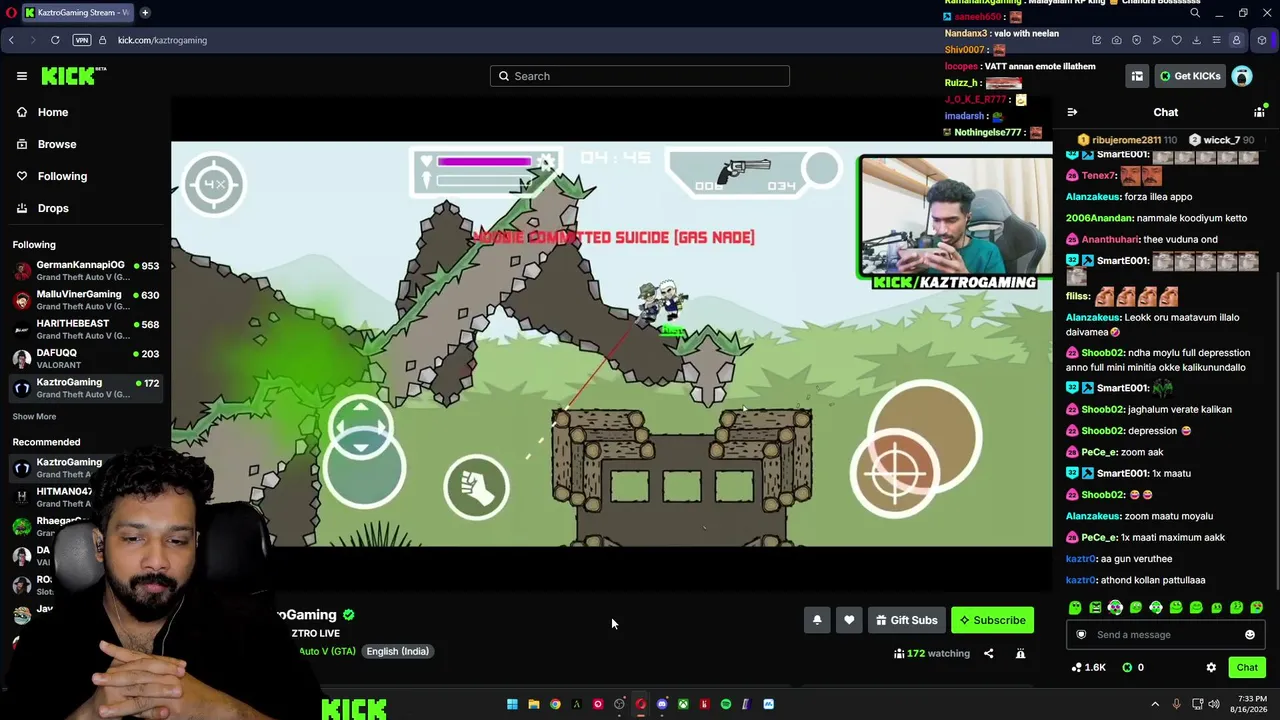This screenshot has height=720, width=1280.
Task: Share the stream
Action: 988,653
